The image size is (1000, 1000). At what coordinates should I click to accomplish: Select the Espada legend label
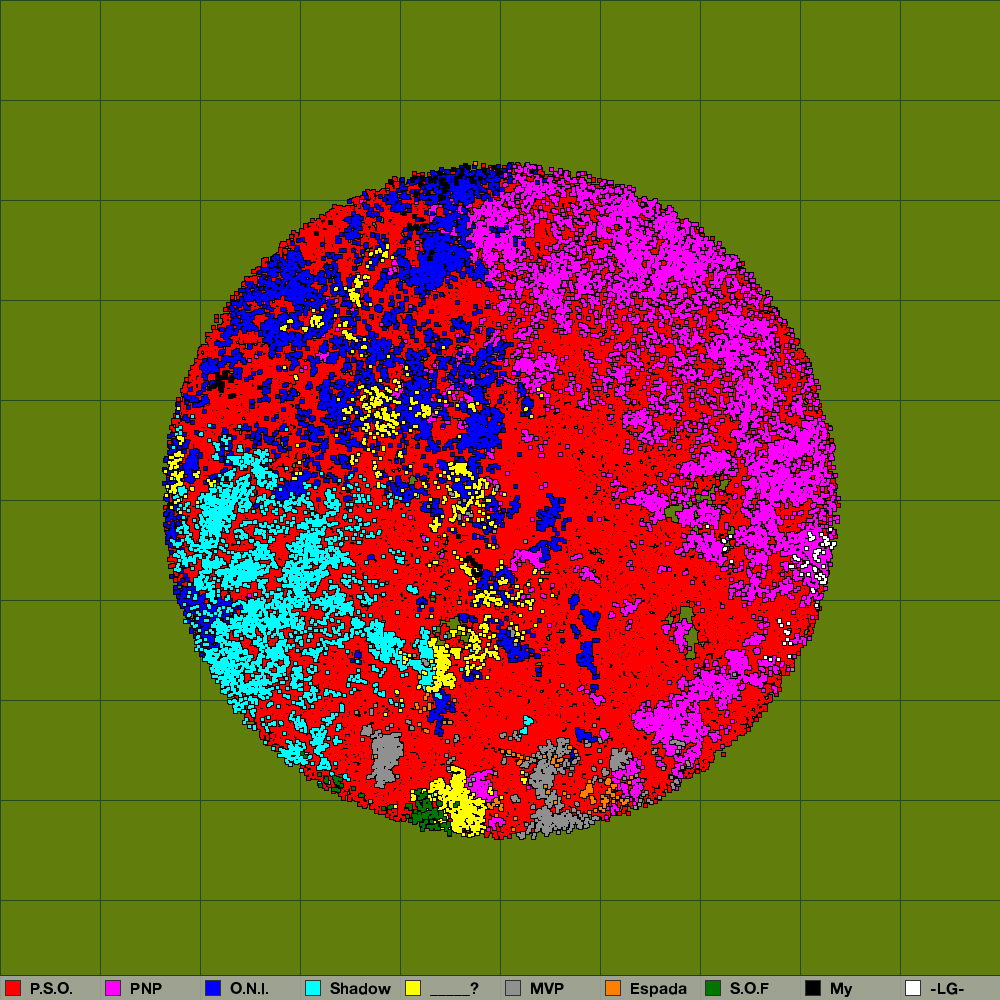click(x=658, y=989)
